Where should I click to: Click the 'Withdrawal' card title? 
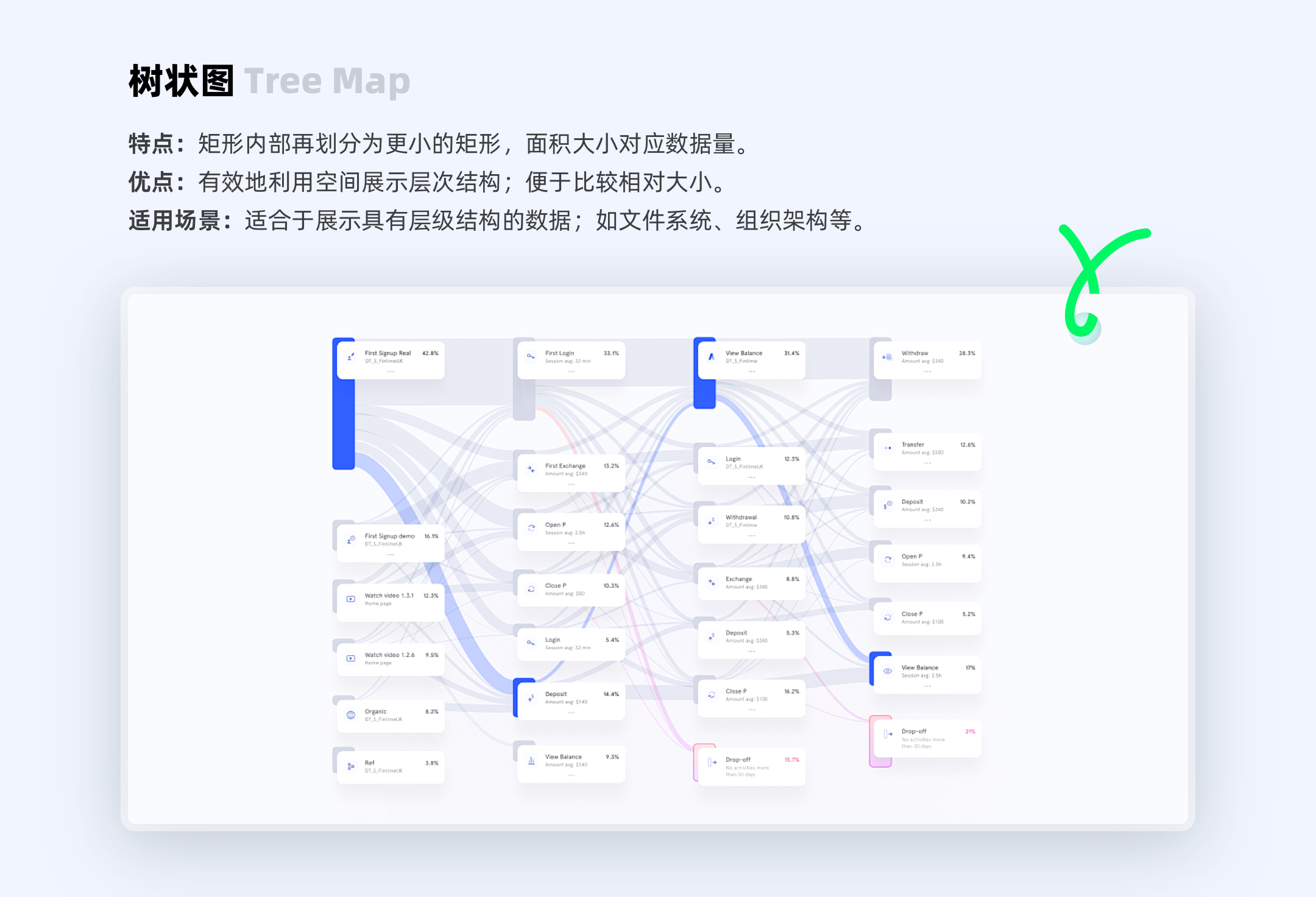coord(741,518)
